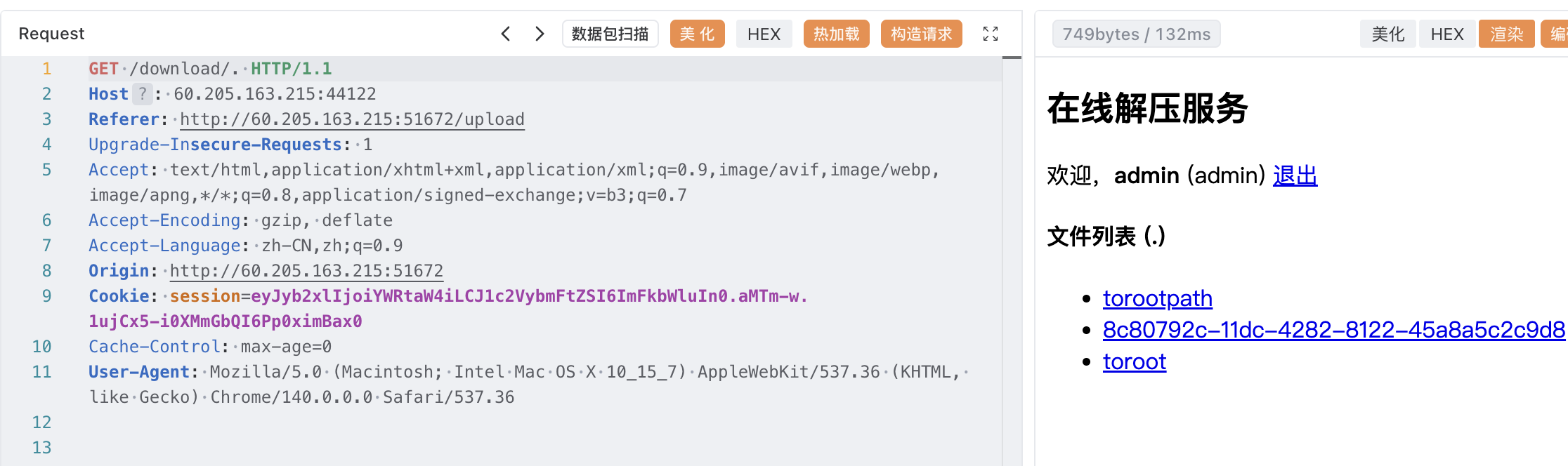Viewport: 1568px width, 466px height.
Task: Click the 退出 logout link
Action: [1295, 175]
